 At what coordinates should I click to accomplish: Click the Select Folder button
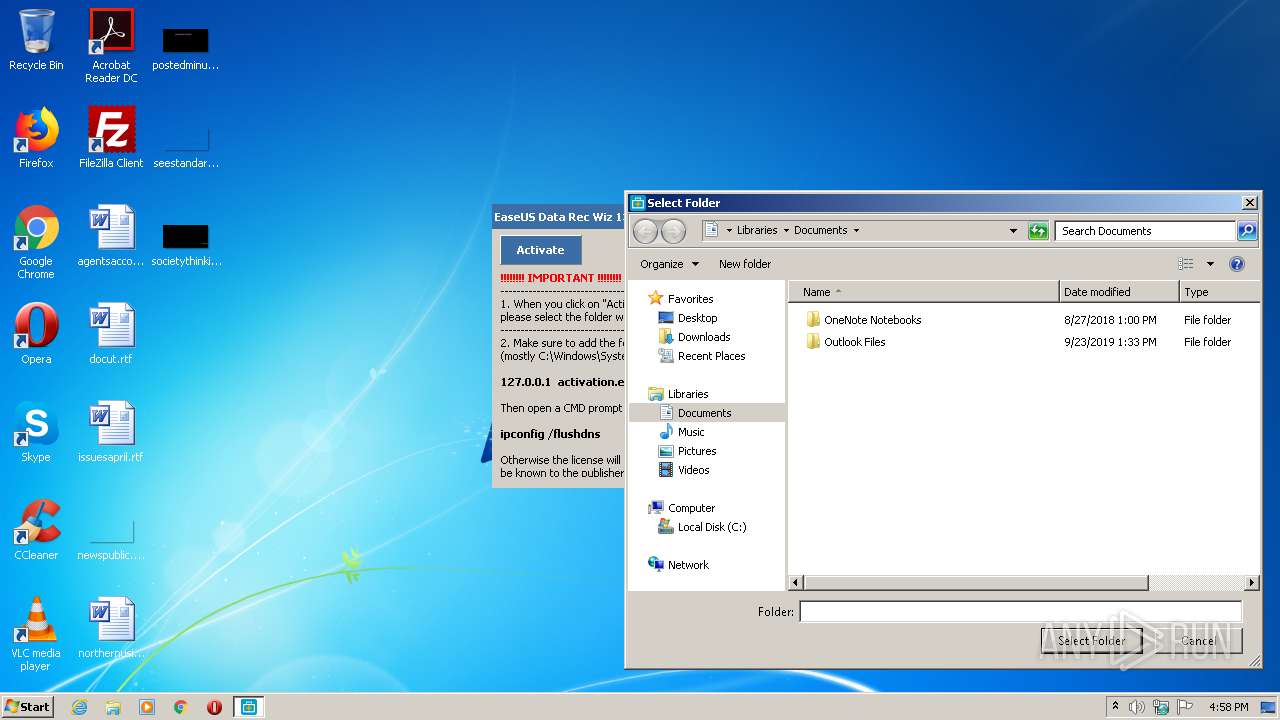[1092, 641]
